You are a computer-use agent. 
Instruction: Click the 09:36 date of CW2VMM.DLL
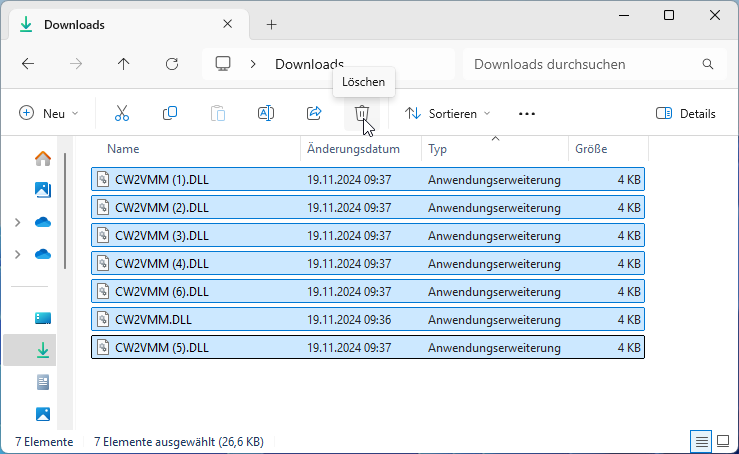coord(349,320)
